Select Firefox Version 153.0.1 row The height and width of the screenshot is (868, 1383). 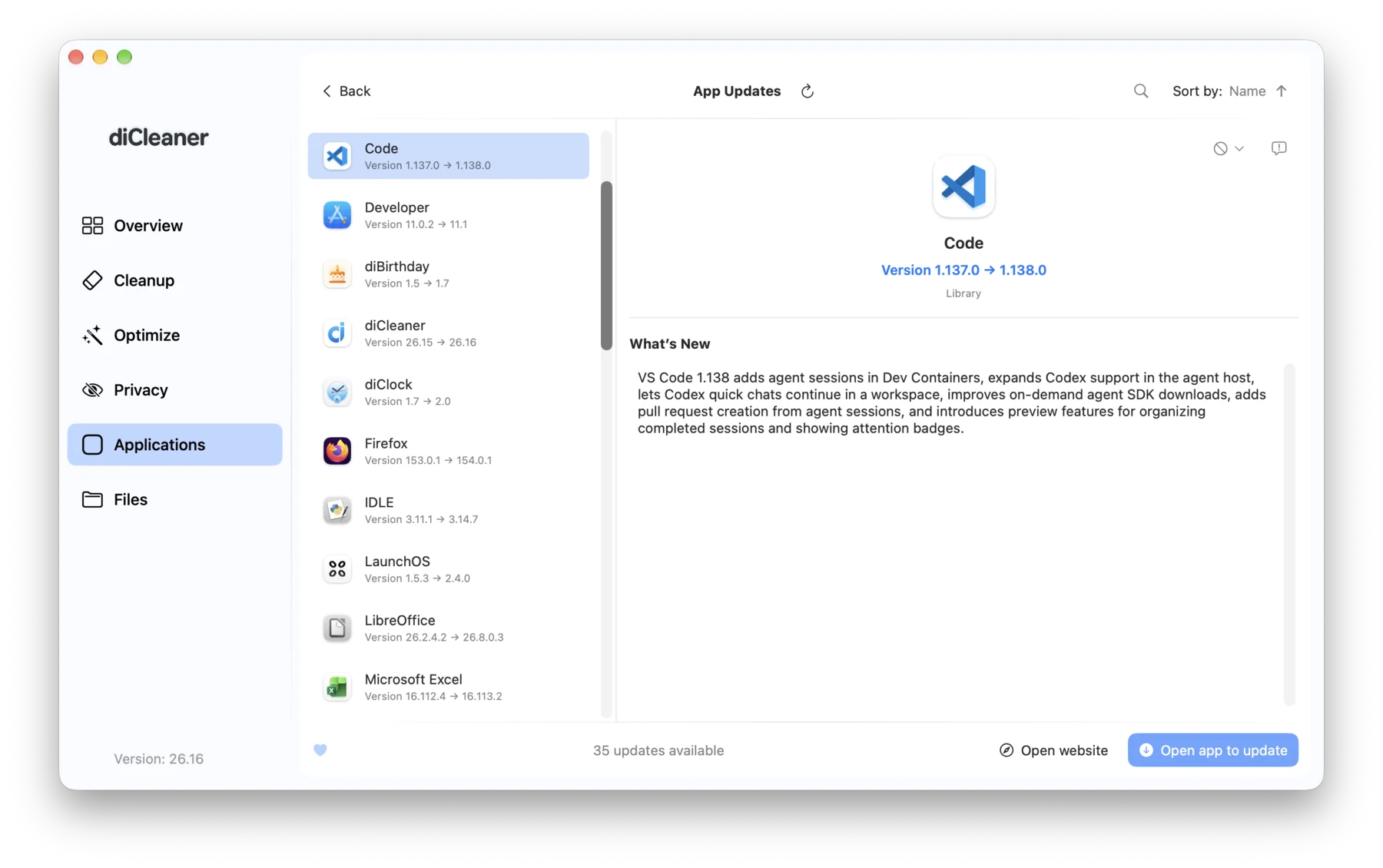449,451
